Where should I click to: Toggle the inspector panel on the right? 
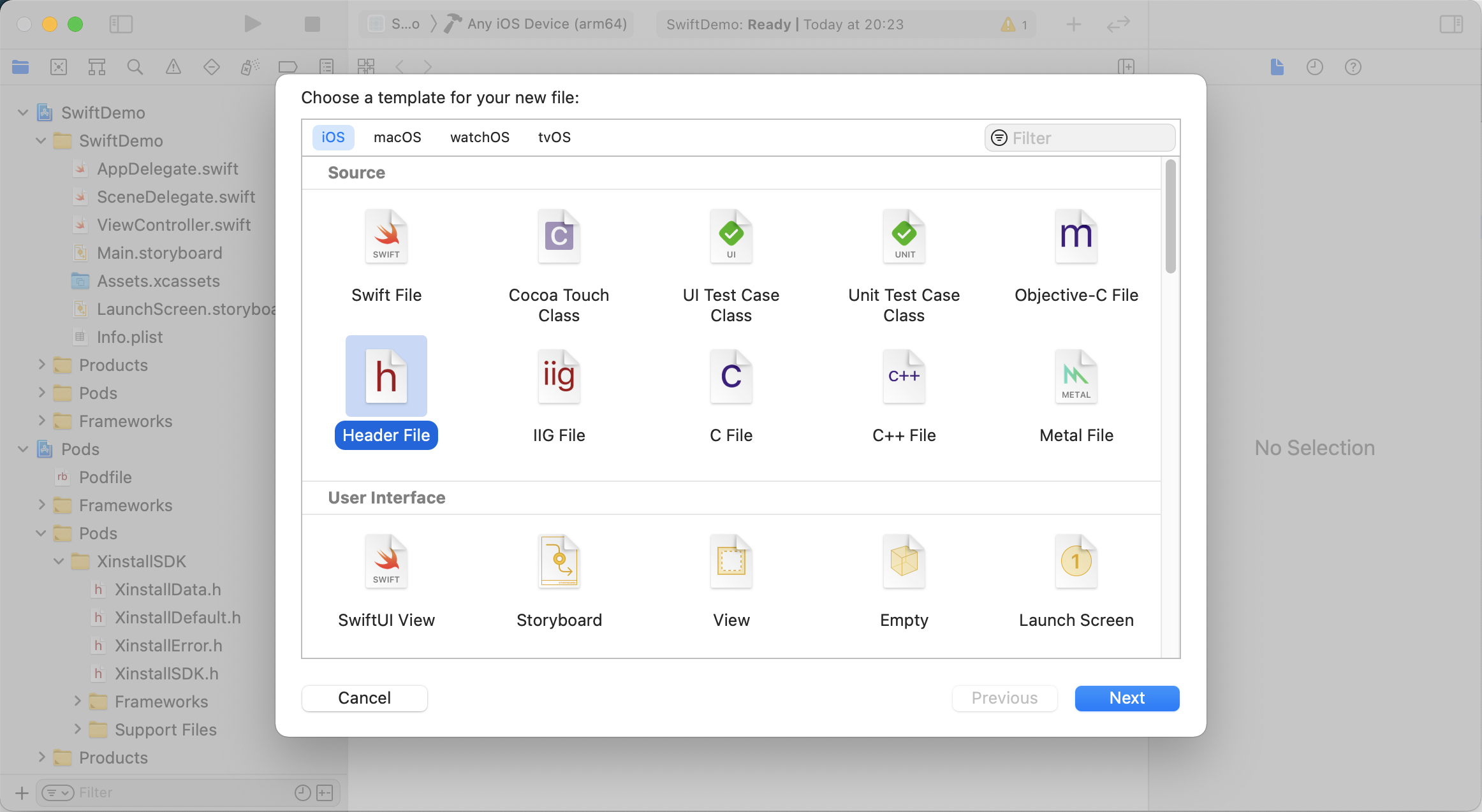1451,24
